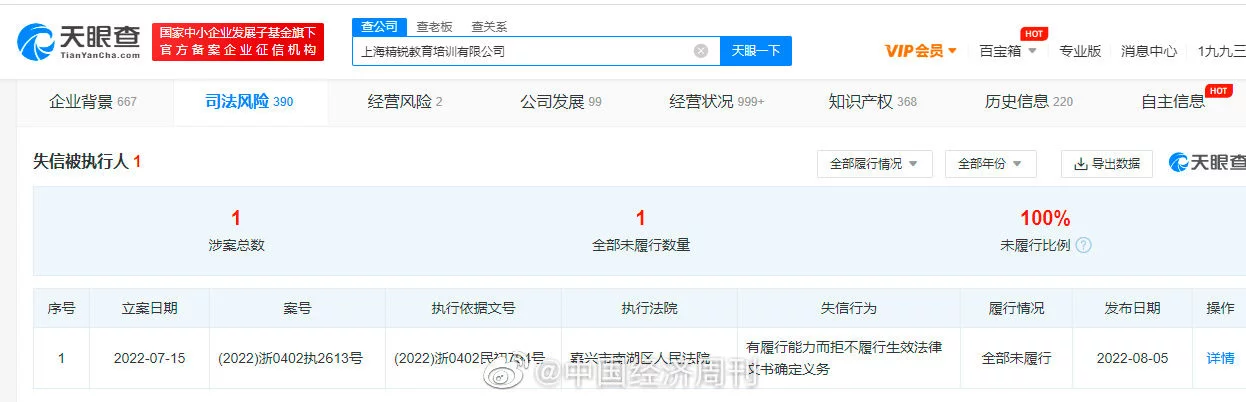
Task: Clear search field with the X icon
Action: [x=701, y=51]
